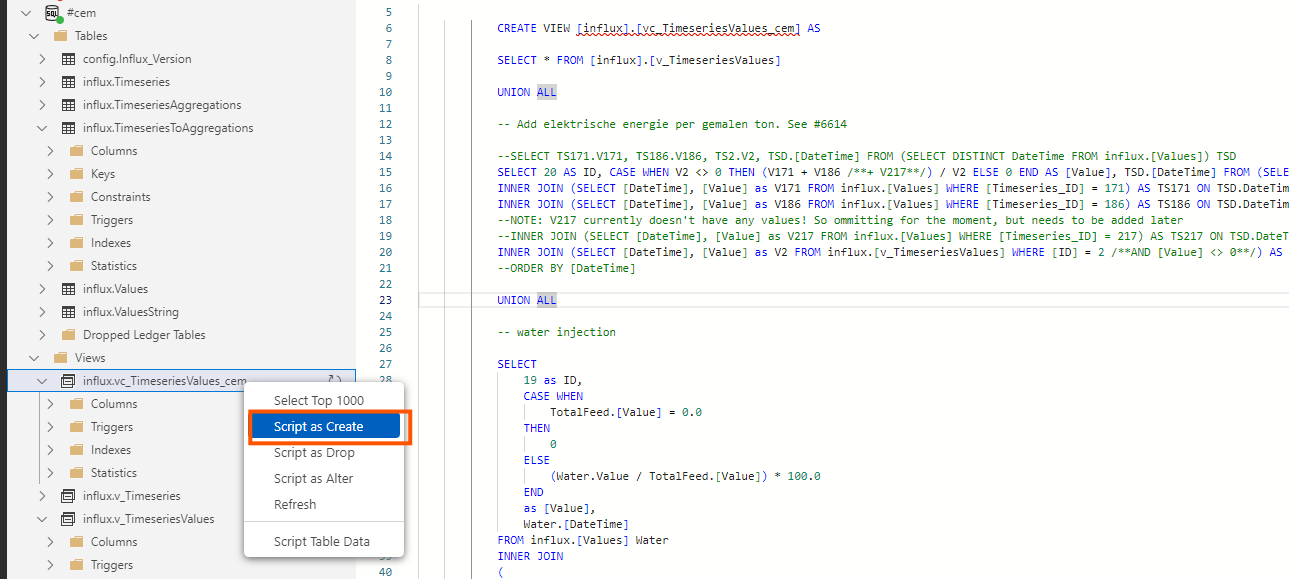Click line number 14 in the gutter
1289x579 pixels.
coord(386,156)
